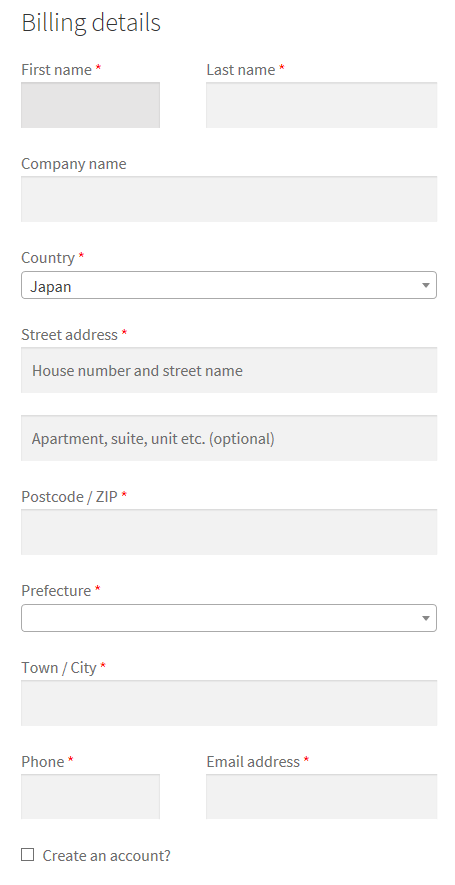Click the 'Company name' label text

(74, 164)
